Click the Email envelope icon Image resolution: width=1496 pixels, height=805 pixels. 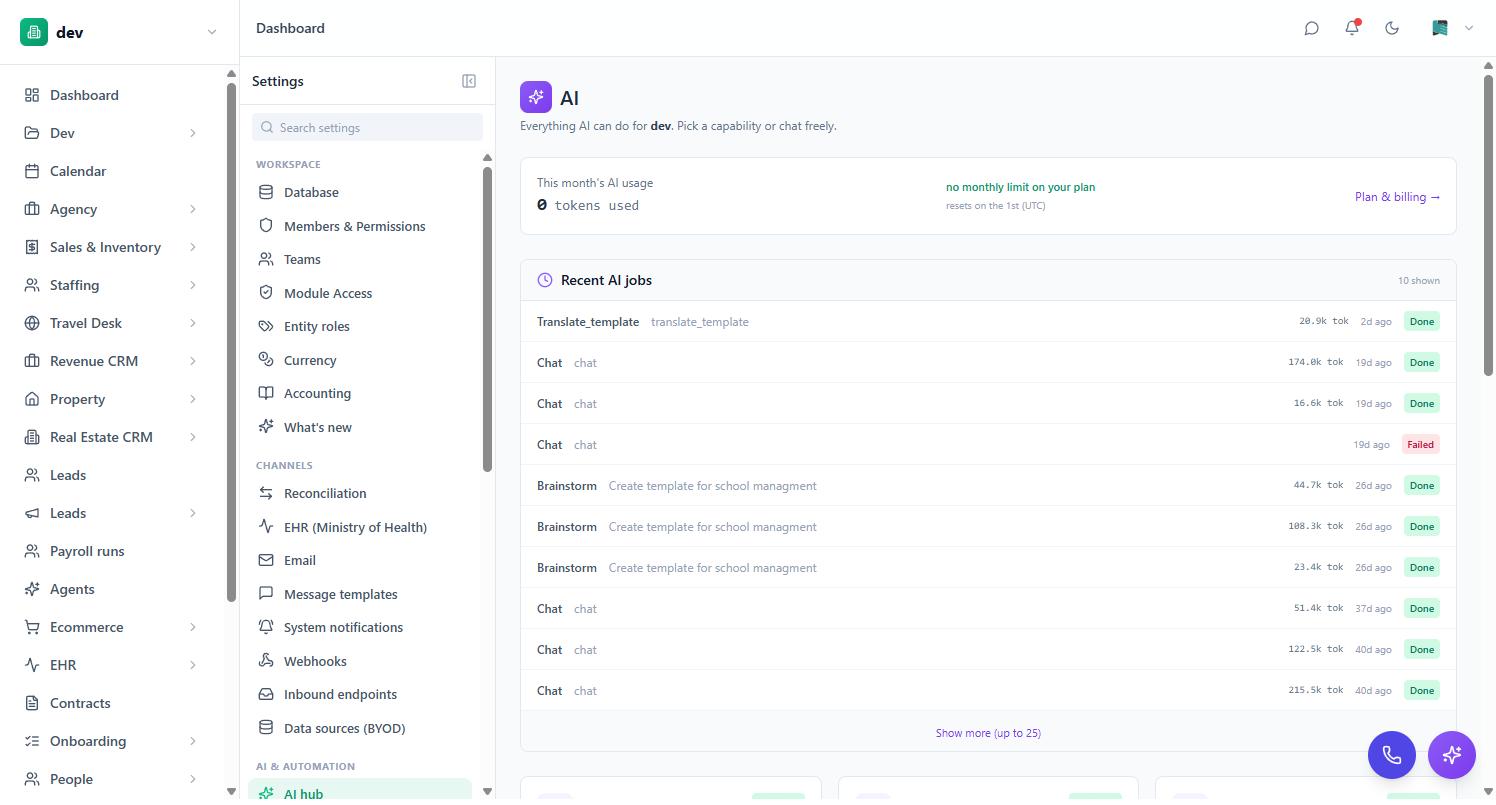tap(266, 560)
